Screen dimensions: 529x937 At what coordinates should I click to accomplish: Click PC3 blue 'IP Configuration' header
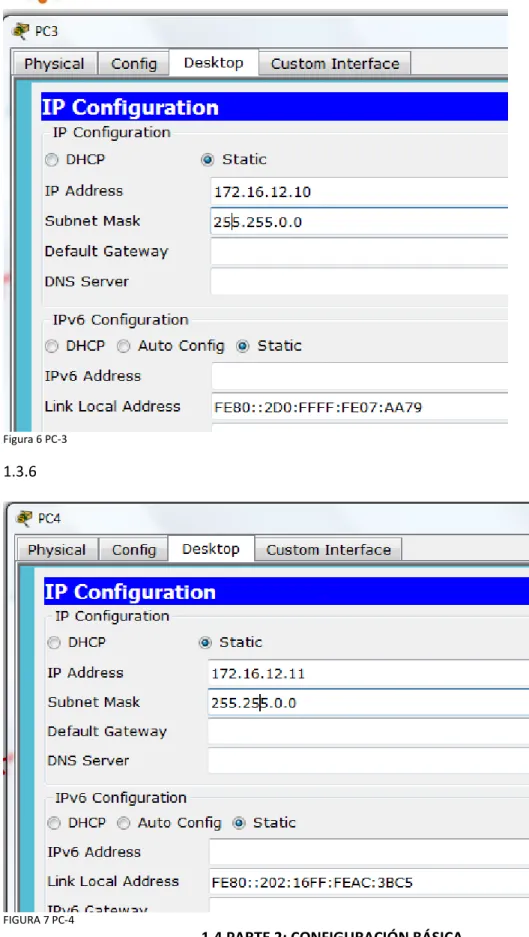[274, 108]
